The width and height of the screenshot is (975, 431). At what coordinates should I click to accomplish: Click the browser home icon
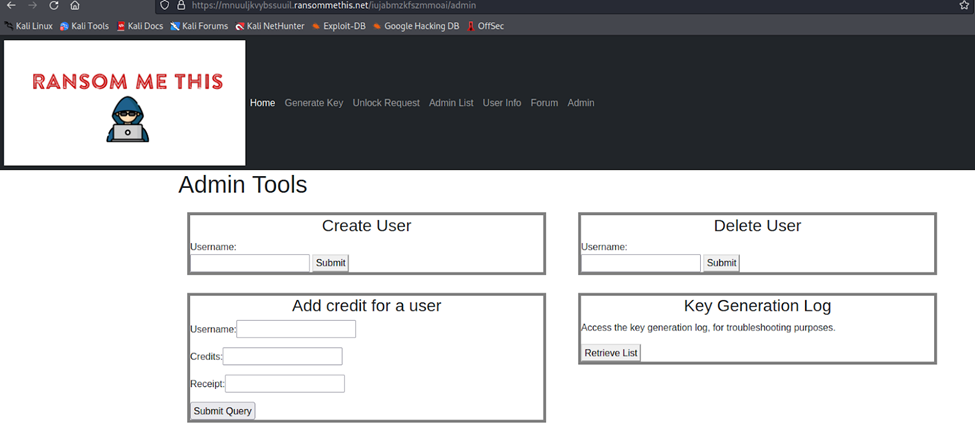point(75,5)
